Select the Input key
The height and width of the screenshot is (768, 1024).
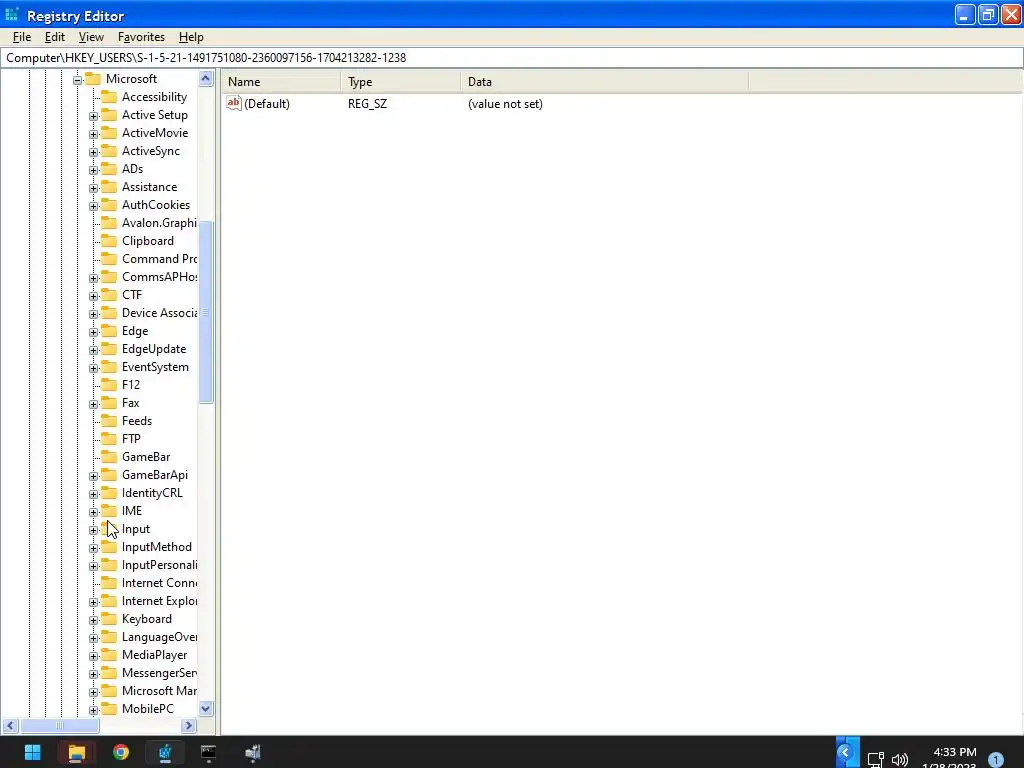136,529
